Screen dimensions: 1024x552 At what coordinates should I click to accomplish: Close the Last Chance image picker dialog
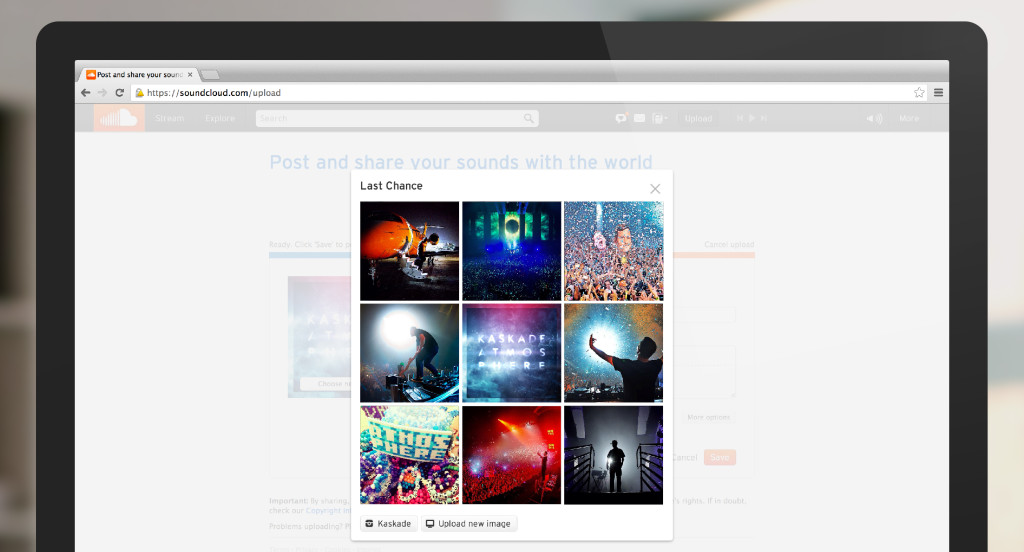click(x=655, y=189)
